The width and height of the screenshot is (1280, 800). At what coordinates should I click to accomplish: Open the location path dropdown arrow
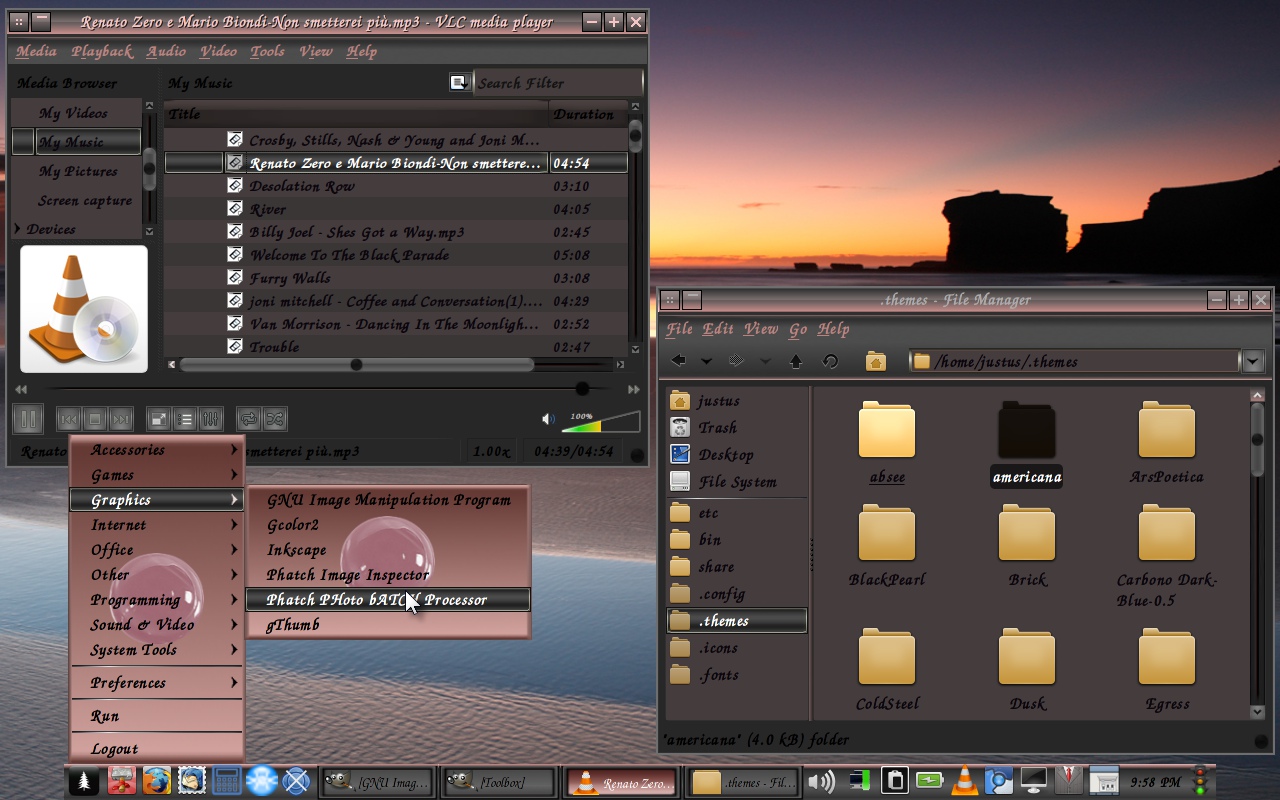1253,361
